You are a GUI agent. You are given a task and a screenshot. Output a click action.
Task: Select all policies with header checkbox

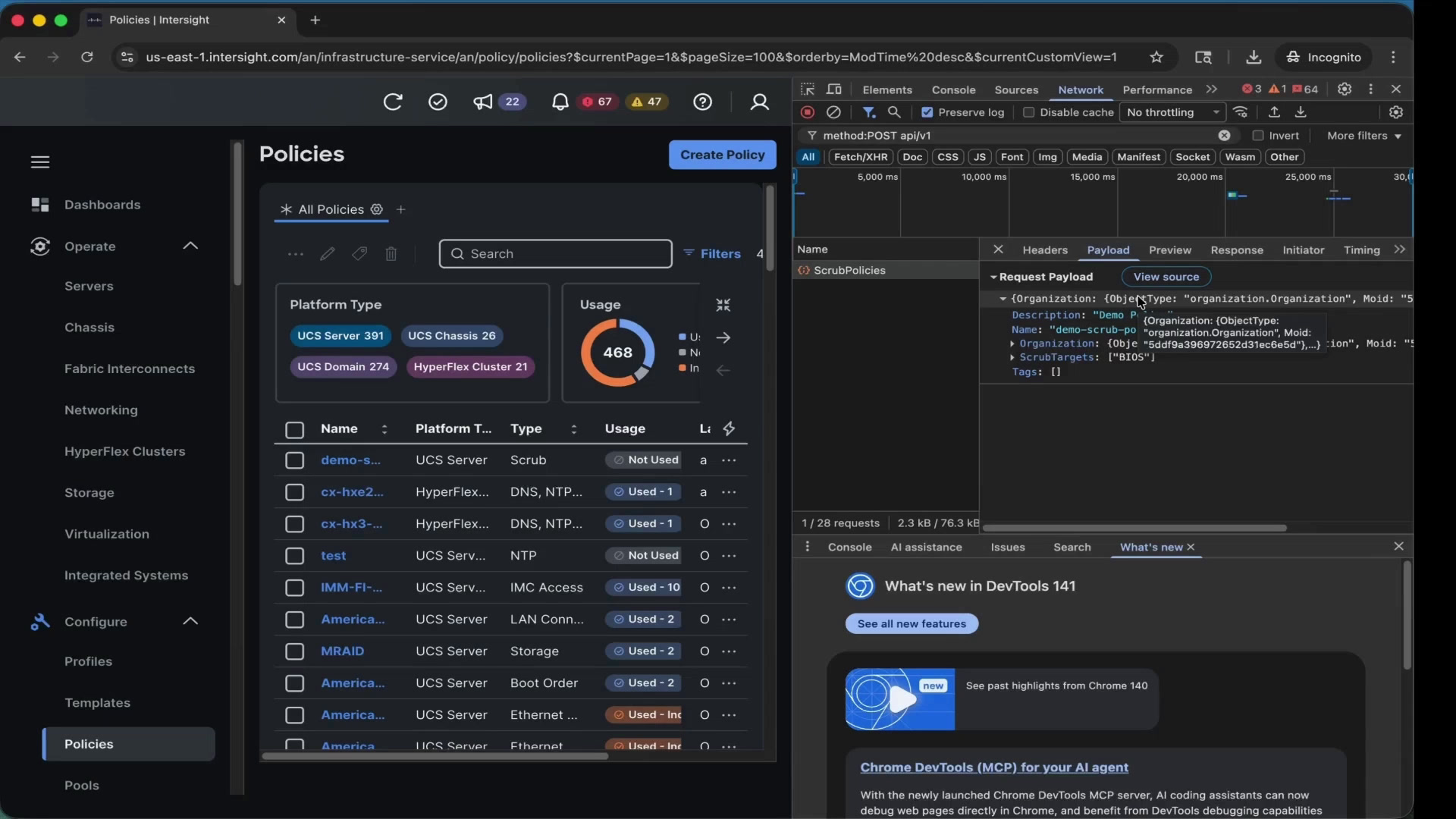[x=294, y=430]
